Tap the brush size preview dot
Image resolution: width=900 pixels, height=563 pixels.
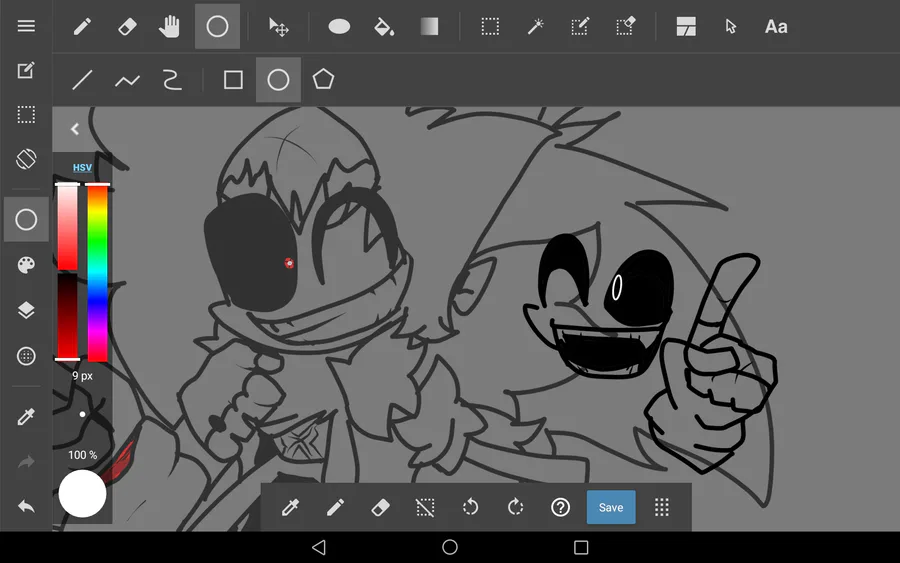83,414
